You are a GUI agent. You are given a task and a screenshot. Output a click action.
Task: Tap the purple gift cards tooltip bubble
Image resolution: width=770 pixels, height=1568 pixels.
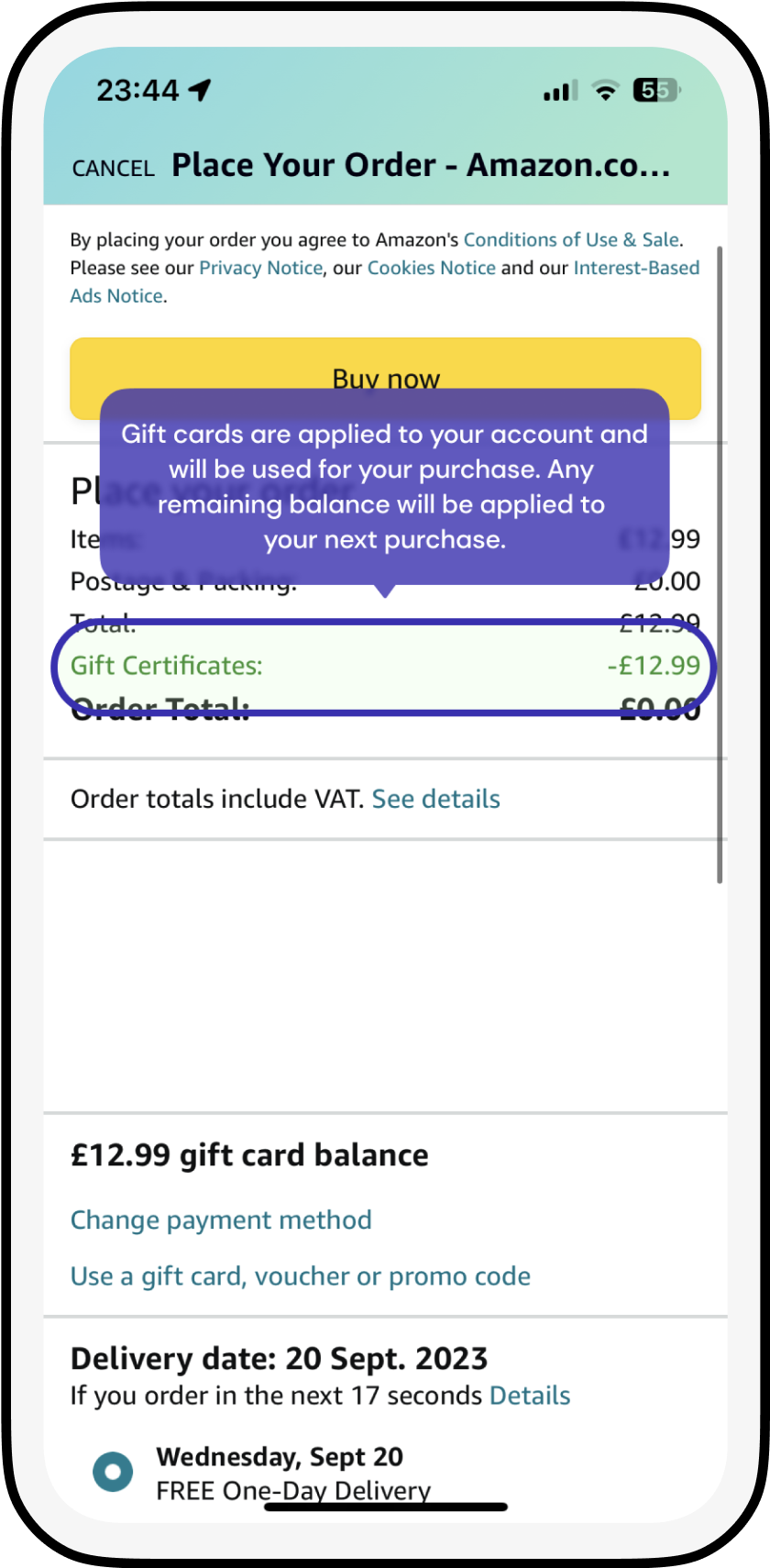pos(385,487)
